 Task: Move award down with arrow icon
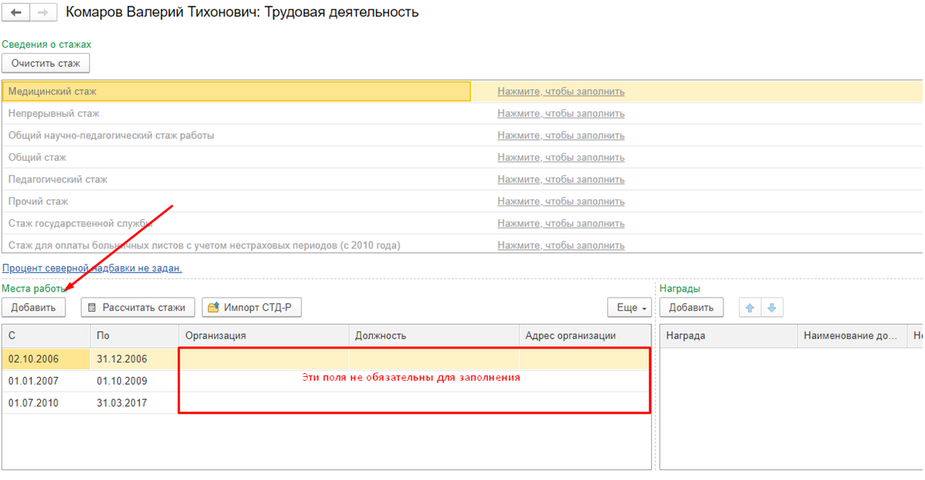pos(769,307)
